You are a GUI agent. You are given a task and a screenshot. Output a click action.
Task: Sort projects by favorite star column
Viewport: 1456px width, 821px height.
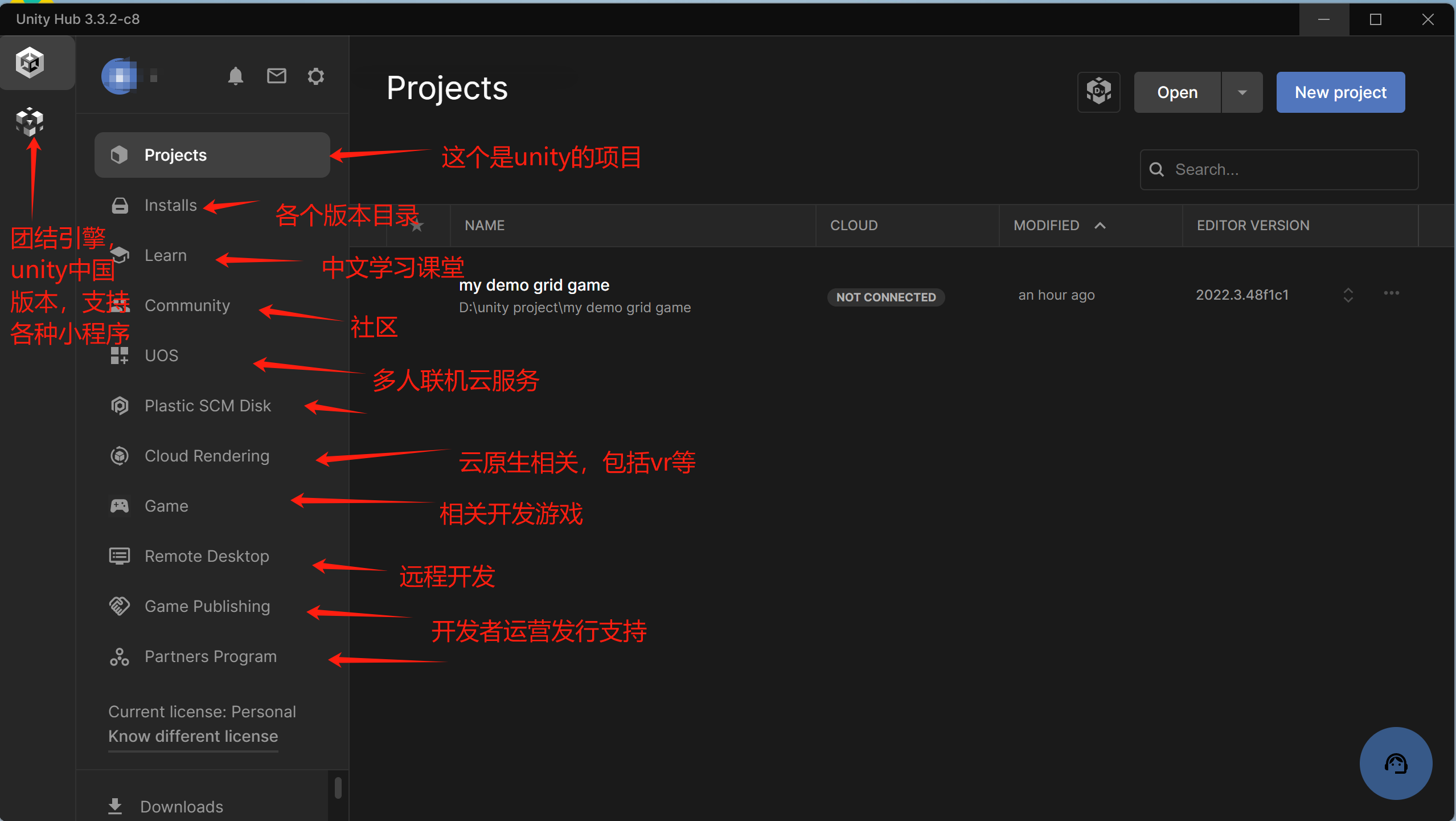[417, 226]
